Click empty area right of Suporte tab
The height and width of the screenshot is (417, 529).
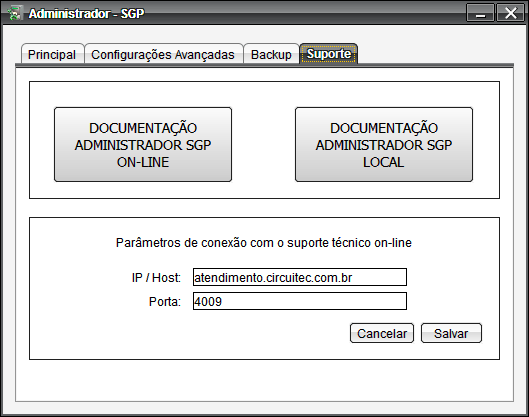coord(435,53)
